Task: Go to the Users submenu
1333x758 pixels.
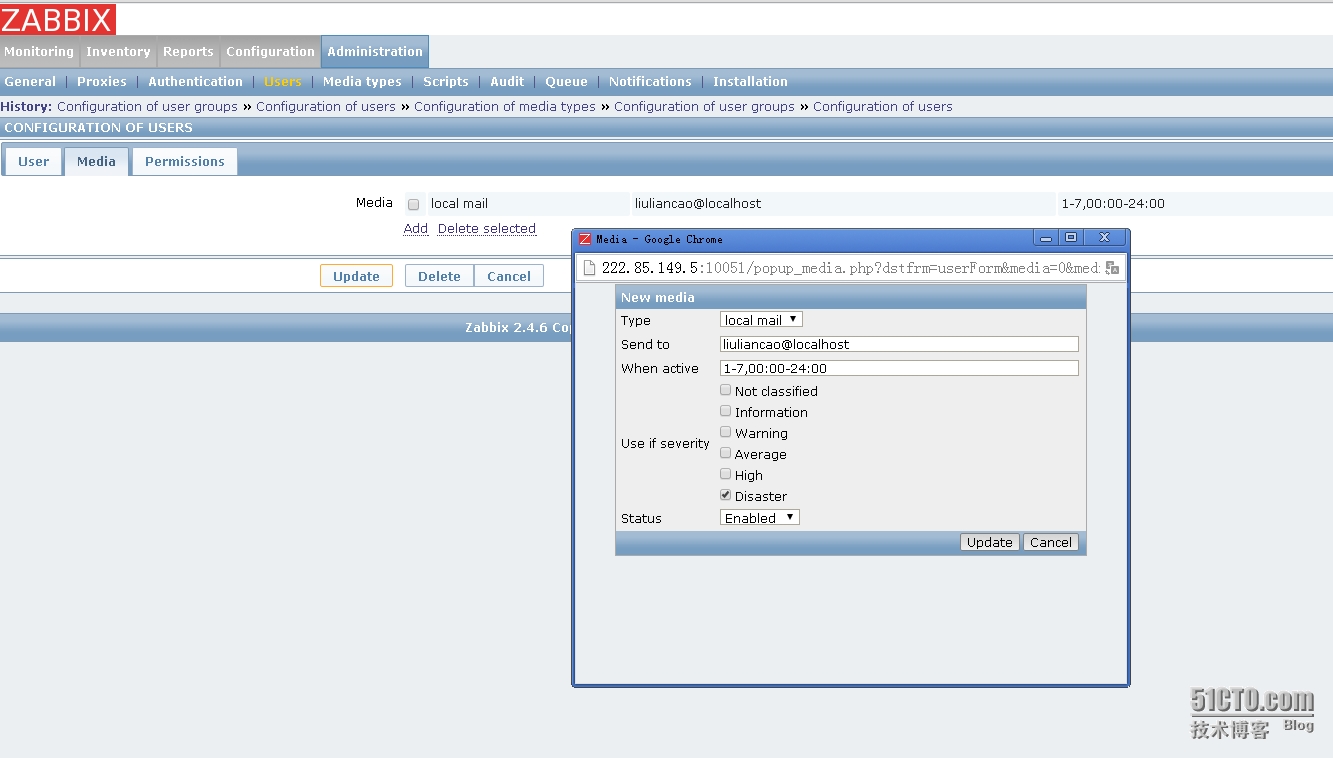Action: (x=283, y=82)
